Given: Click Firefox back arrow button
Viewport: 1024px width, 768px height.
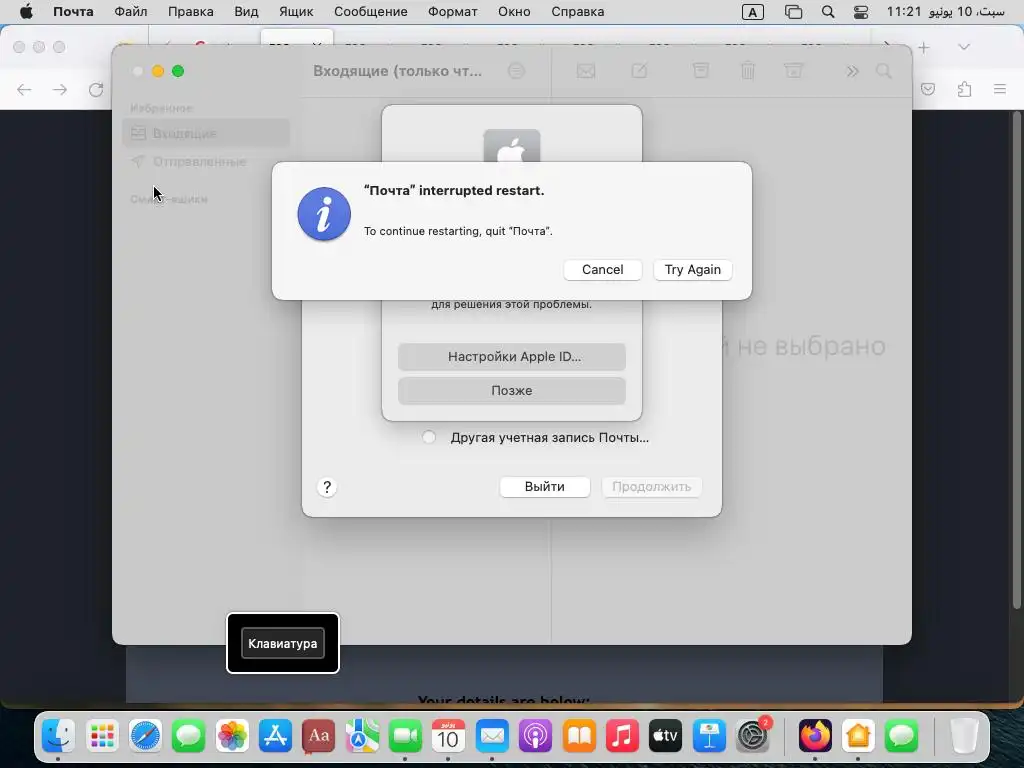Looking at the screenshot, I should pyautogui.click(x=24, y=89).
